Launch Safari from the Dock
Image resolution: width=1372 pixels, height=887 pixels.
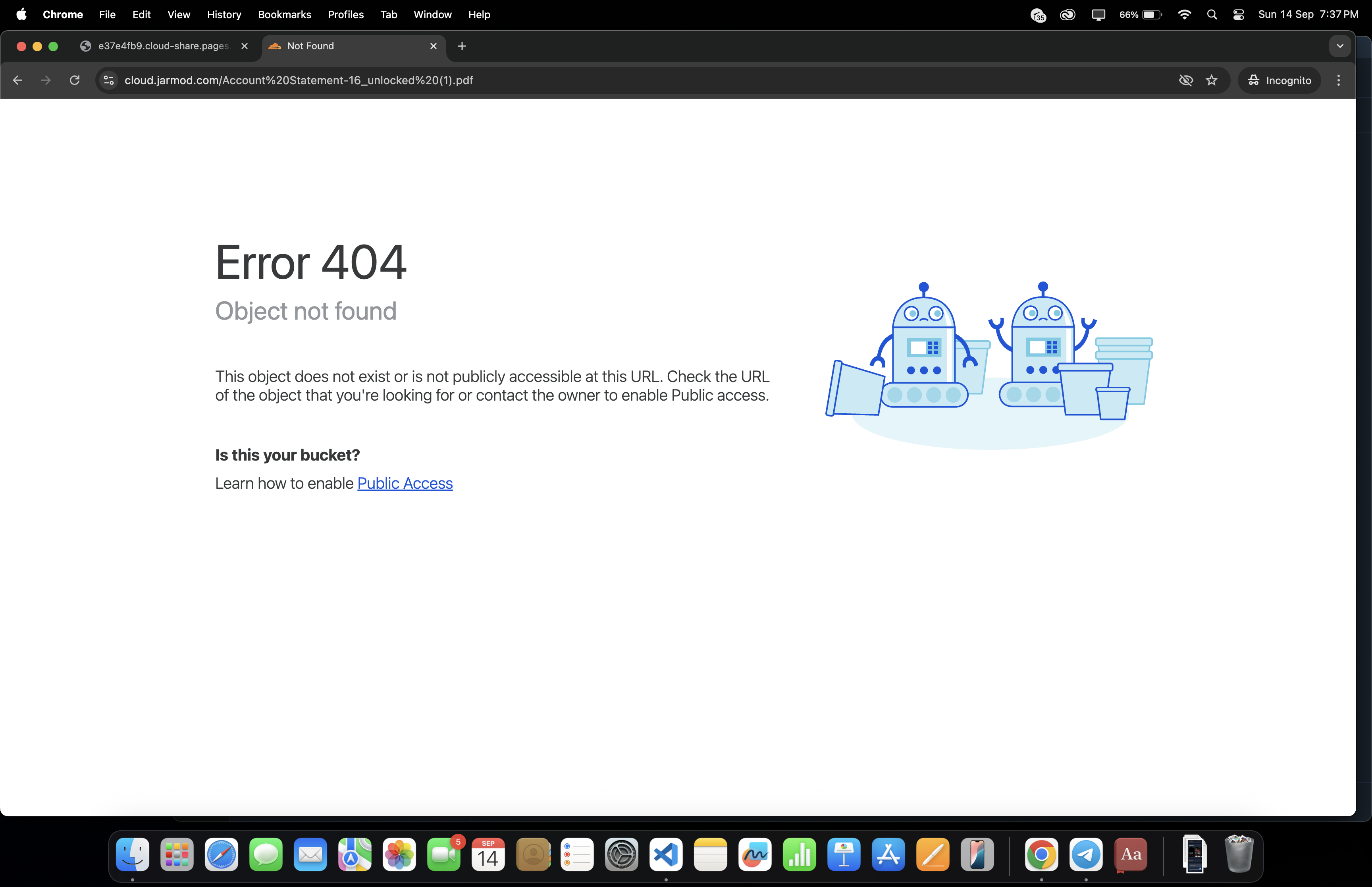click(221, 854)
